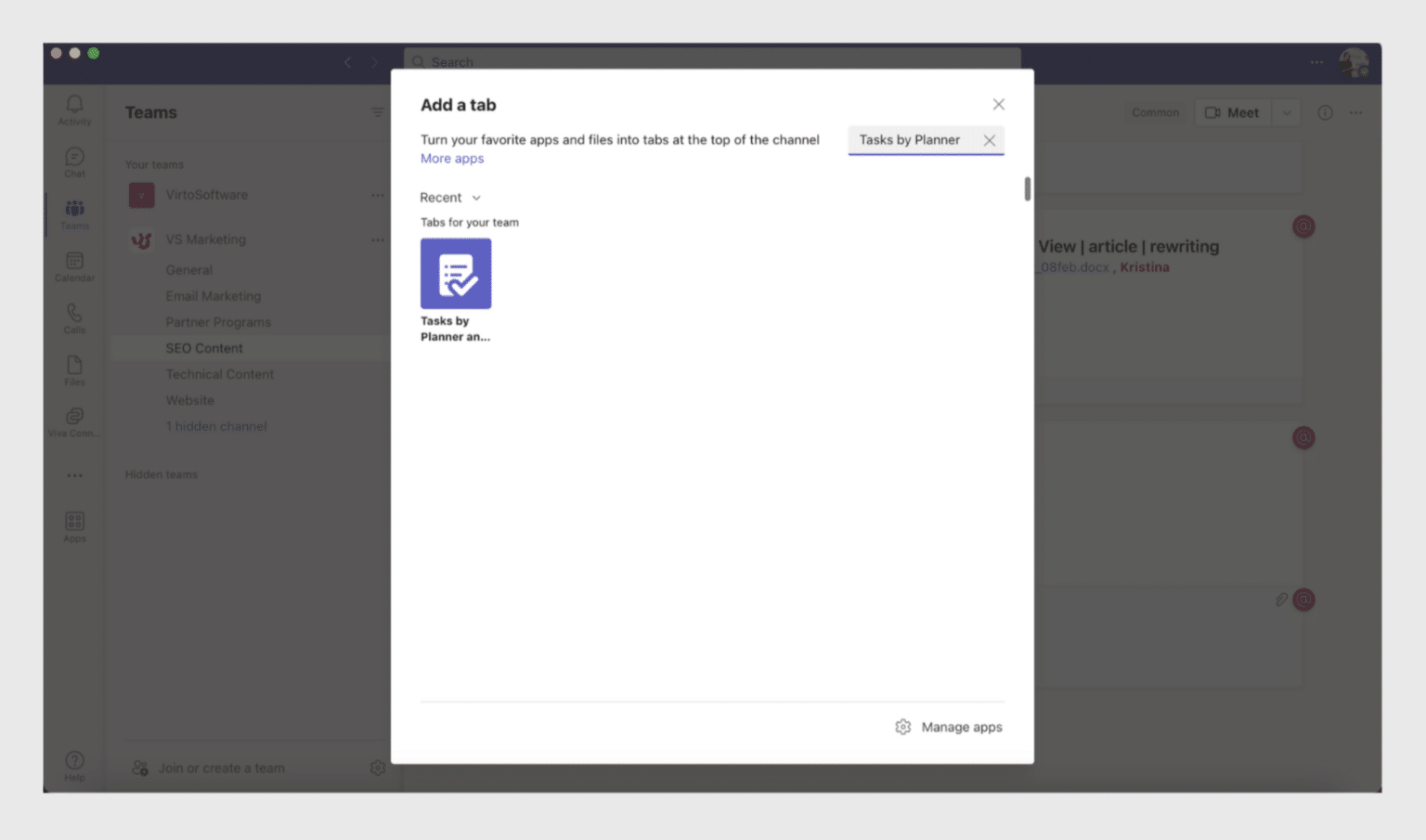This screenshot has width=1426, height=840.
Task: Expand the Recent dropdown in the dialog
Action: (450, 198)
